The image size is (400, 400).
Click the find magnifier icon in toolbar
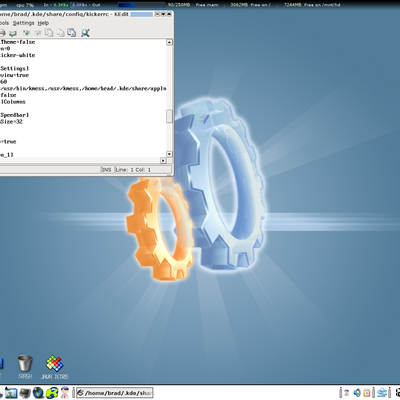point(85,33)
